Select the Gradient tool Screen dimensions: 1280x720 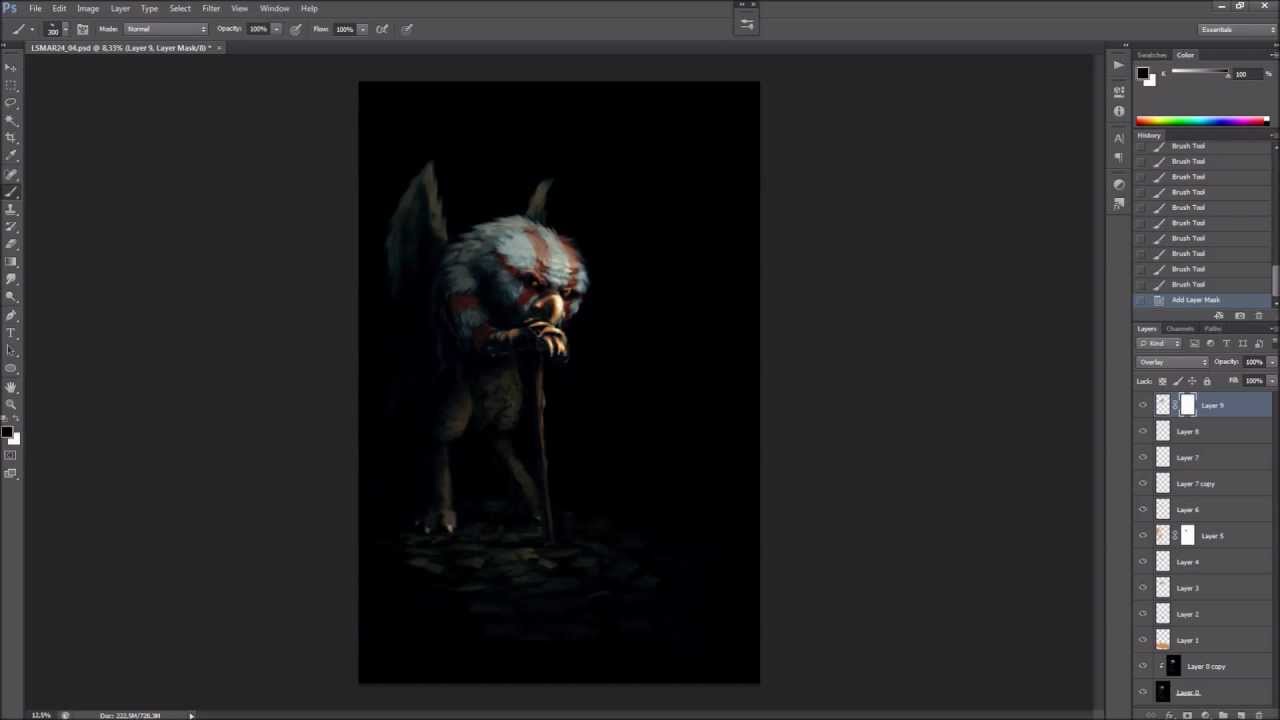coord(11,262)
